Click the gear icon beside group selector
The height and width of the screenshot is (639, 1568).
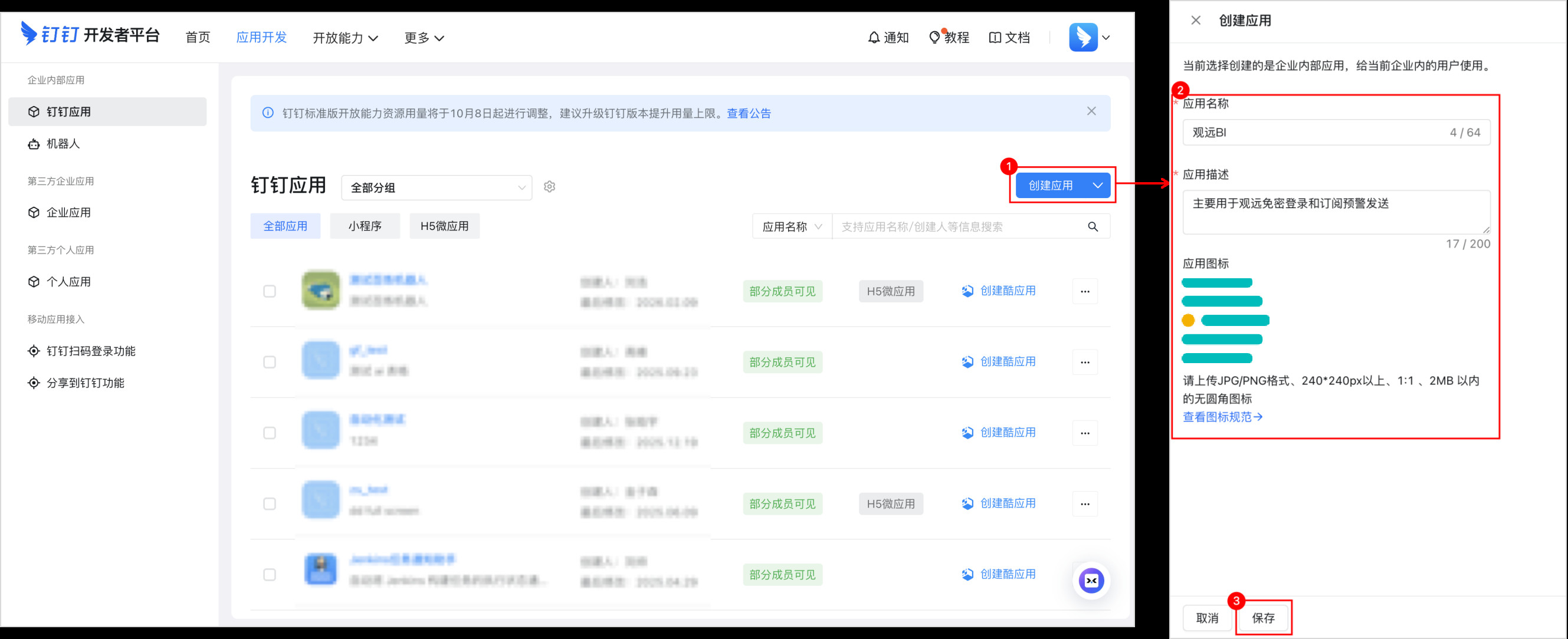[549, 187]
